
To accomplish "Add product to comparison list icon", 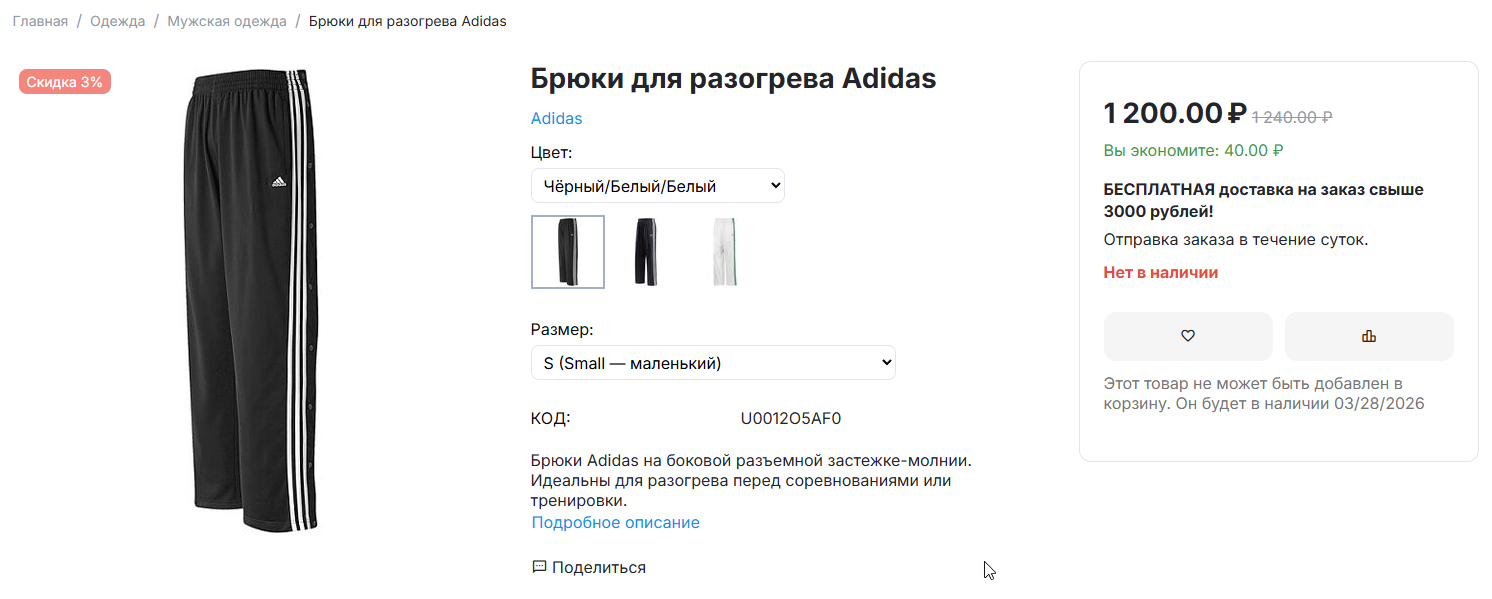I will click(1369, 336).
